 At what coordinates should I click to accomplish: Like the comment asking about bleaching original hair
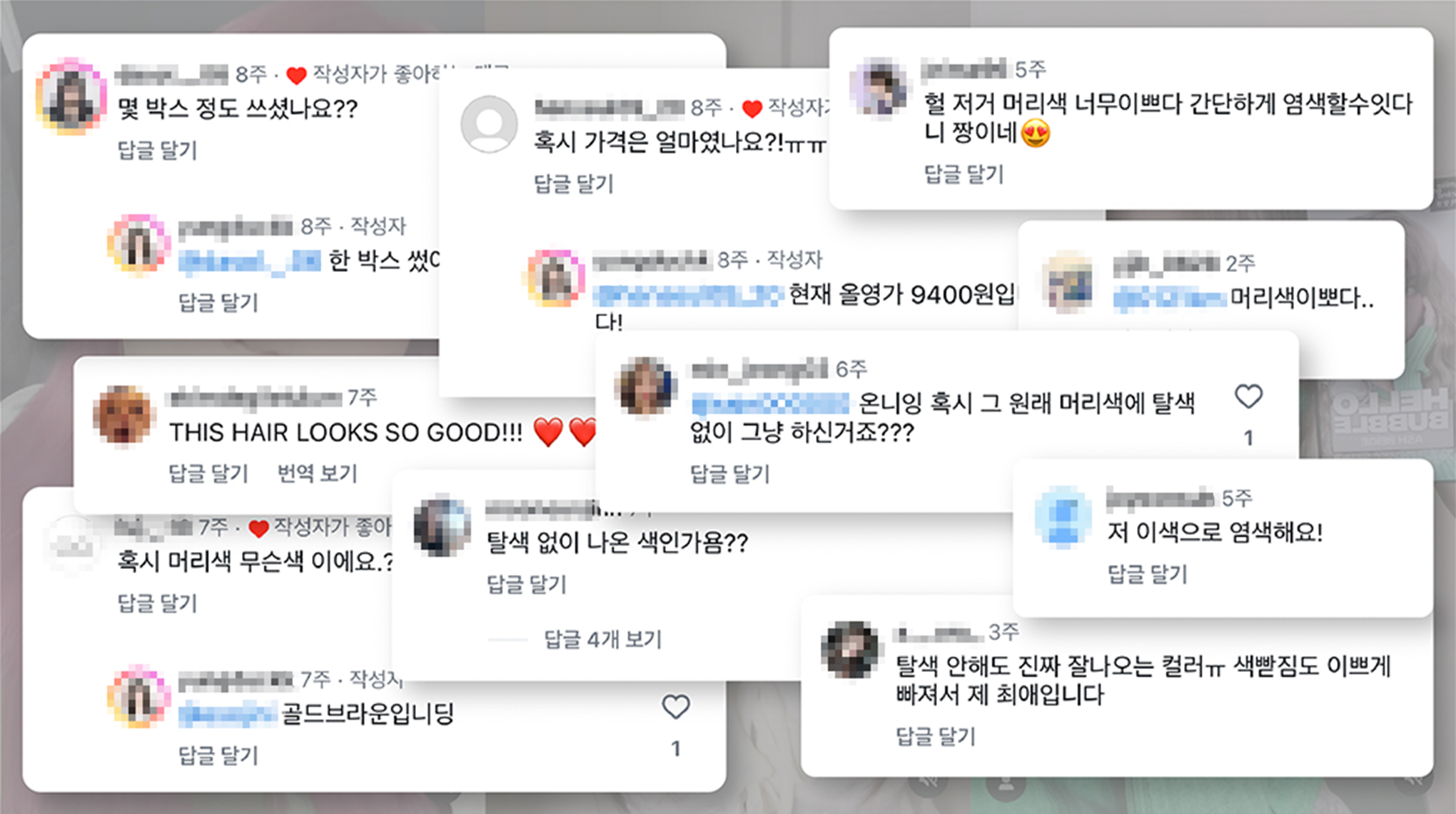coord(1248,396)
